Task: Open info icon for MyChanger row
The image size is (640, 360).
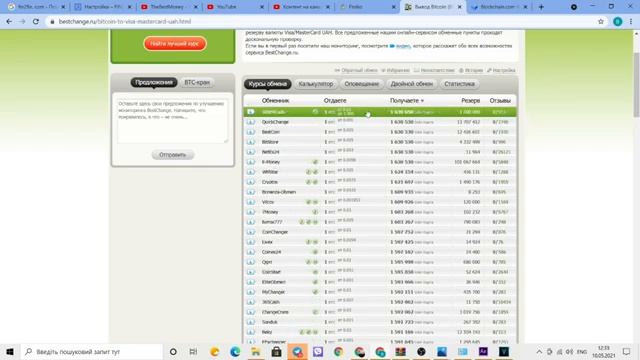Action: 251,292
